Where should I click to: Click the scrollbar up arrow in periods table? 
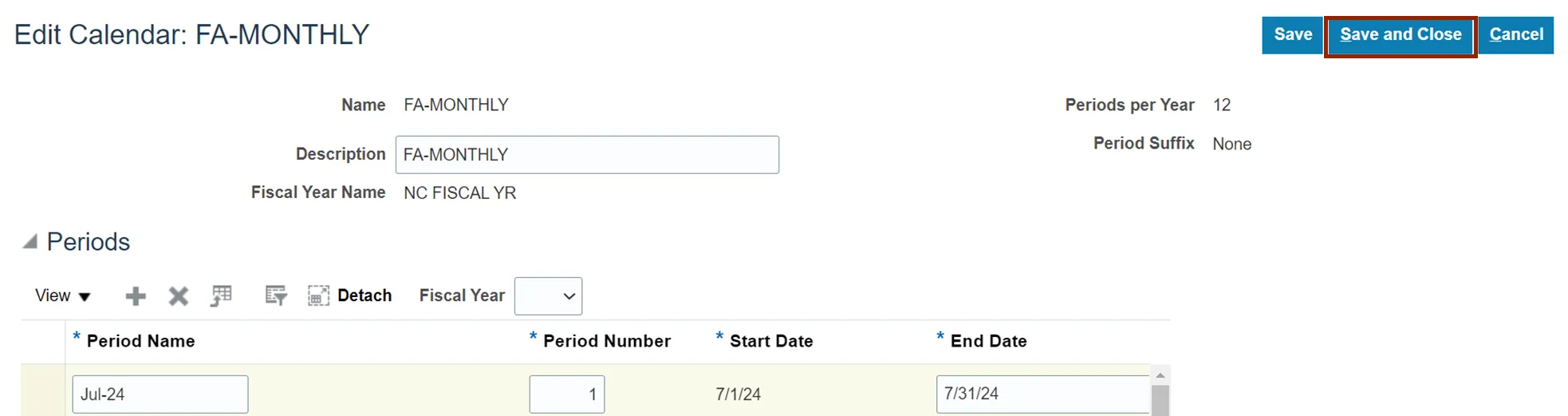[x=1160, y=375]
